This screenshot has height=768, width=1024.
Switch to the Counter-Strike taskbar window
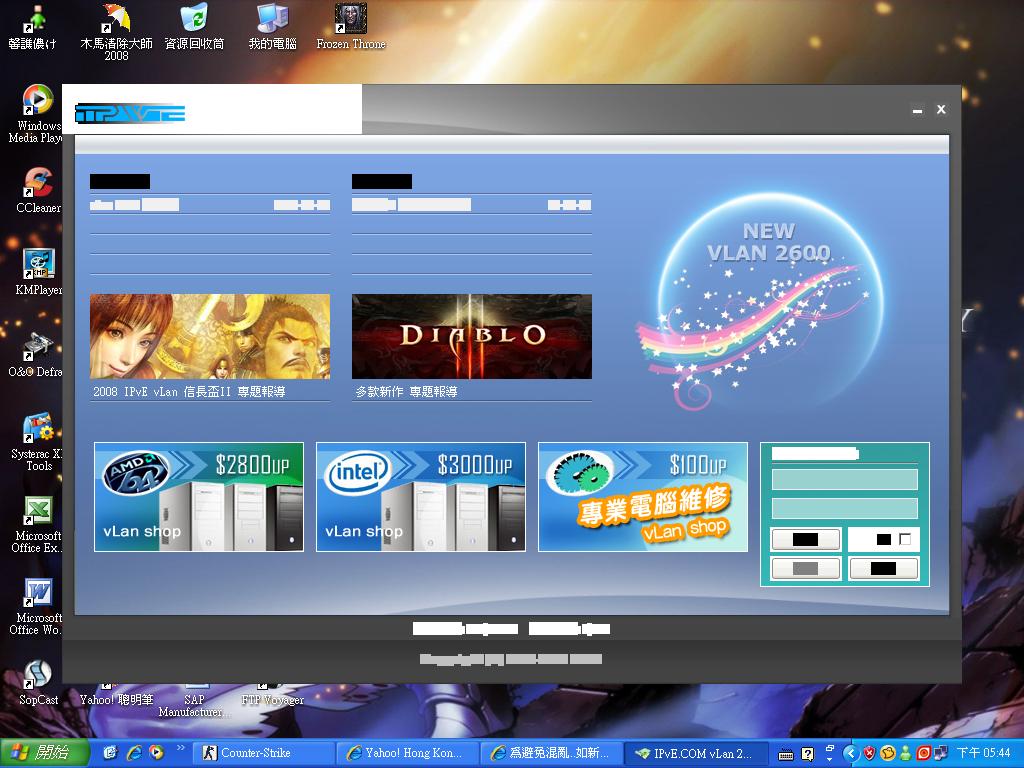(253, 753)
